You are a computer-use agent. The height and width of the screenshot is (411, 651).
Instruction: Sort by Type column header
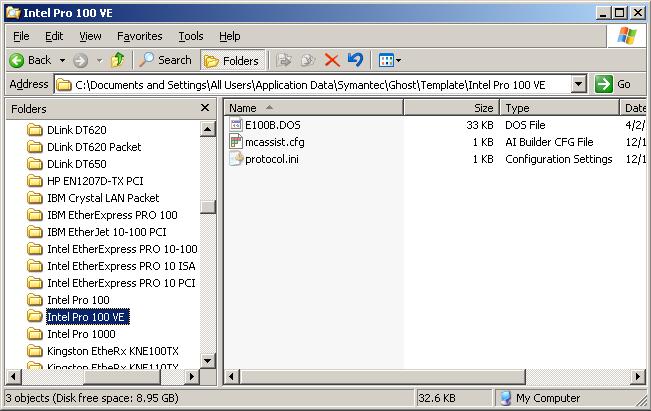[x=559, y=108]
